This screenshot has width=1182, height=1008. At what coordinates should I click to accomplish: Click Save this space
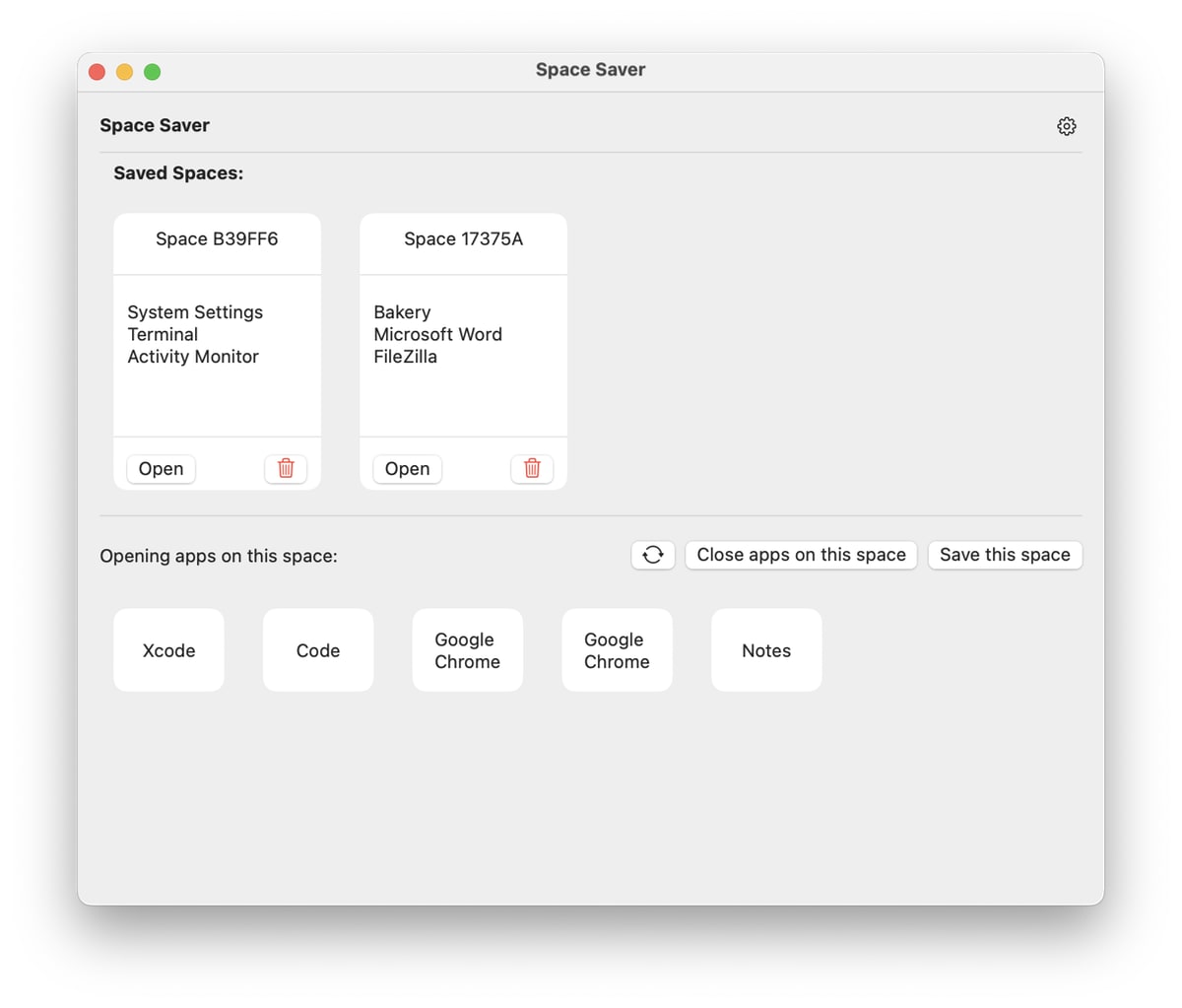click(1005, 555)
